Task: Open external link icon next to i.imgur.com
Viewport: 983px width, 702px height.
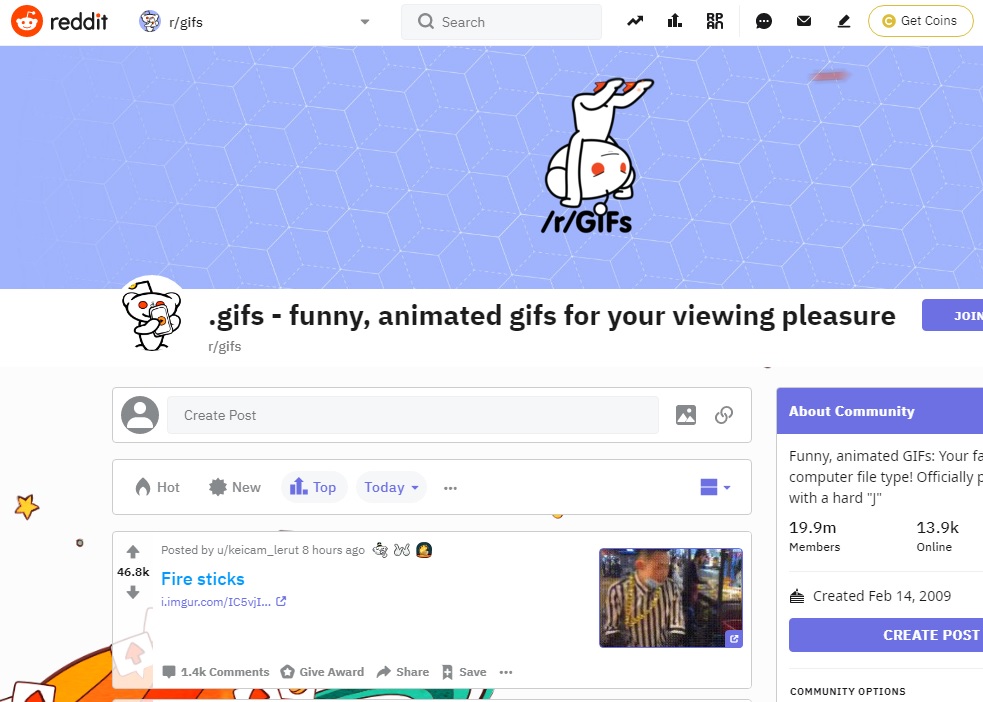Action: coord(281,601)
